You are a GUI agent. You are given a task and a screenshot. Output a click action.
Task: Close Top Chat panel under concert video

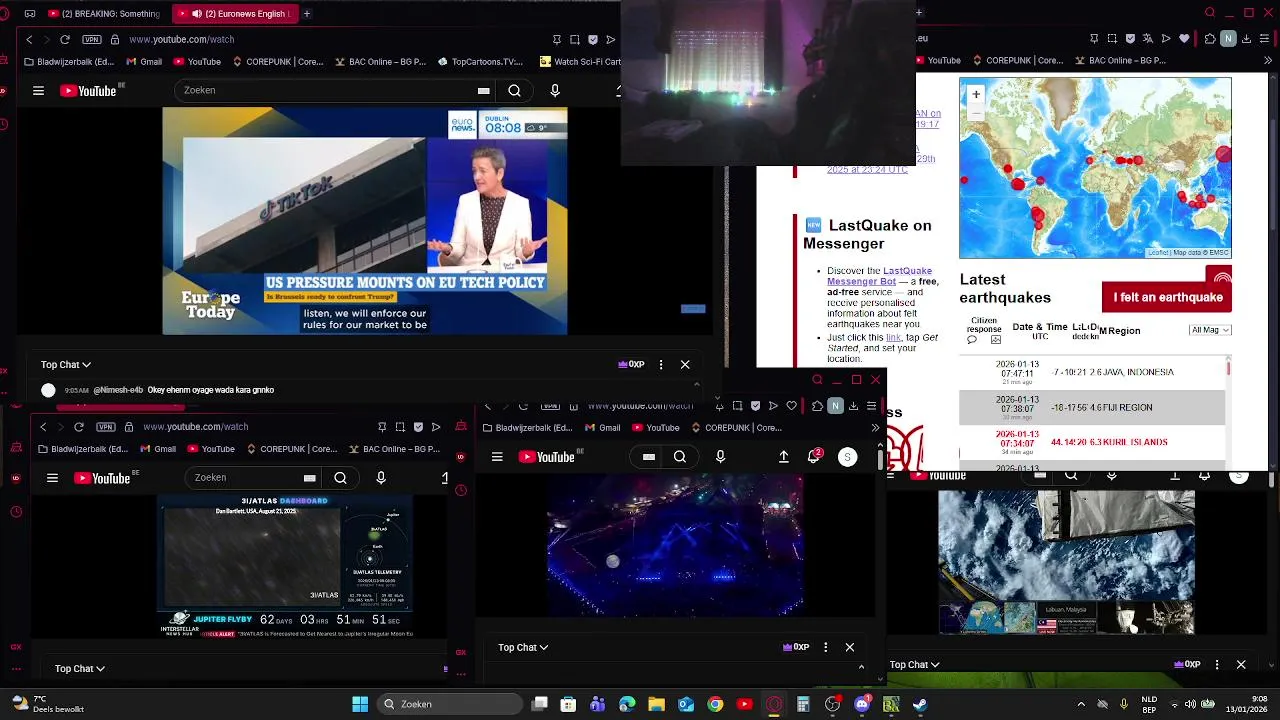coord(850,648)
